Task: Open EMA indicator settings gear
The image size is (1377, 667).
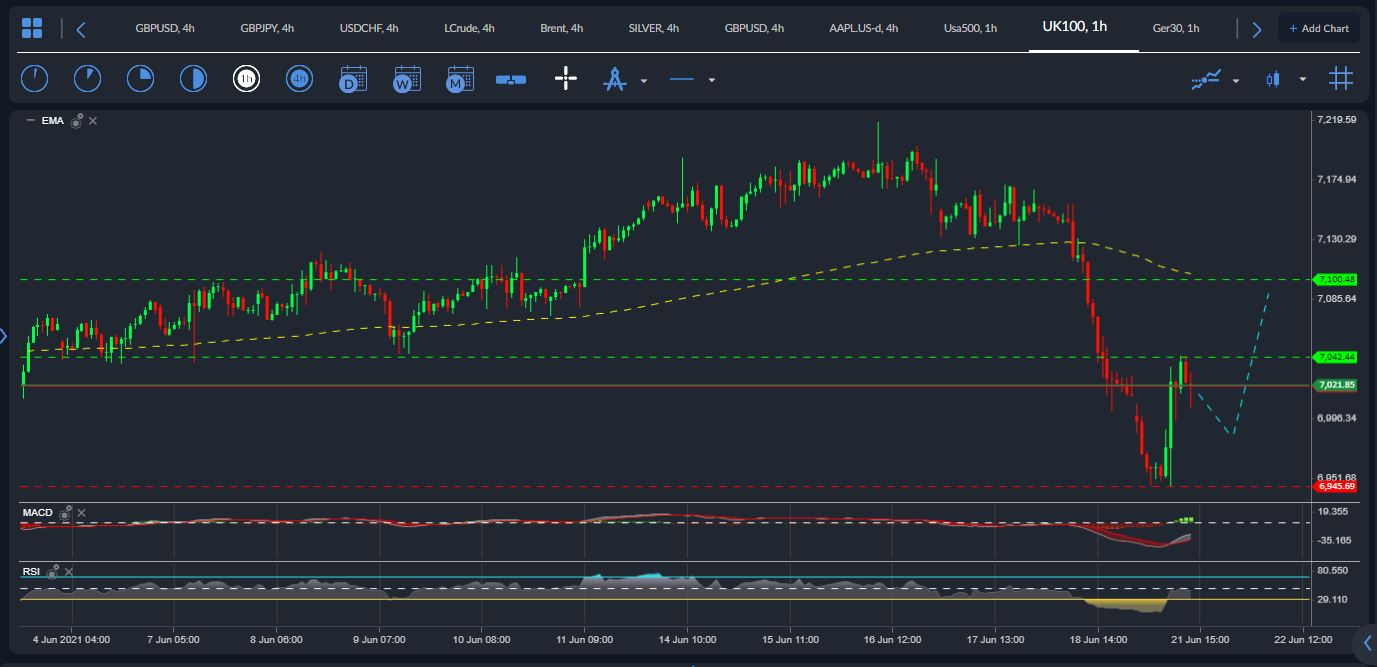Action: 76,120
